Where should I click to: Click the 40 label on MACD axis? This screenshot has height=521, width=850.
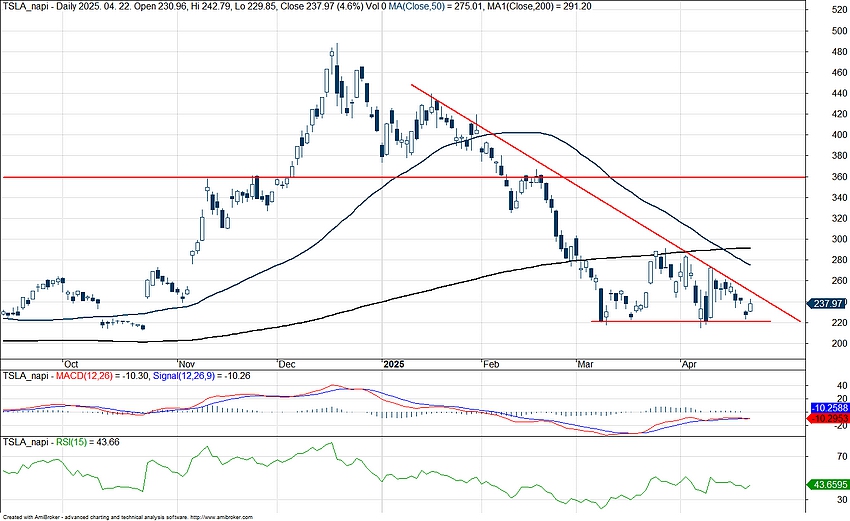[842, 386]
